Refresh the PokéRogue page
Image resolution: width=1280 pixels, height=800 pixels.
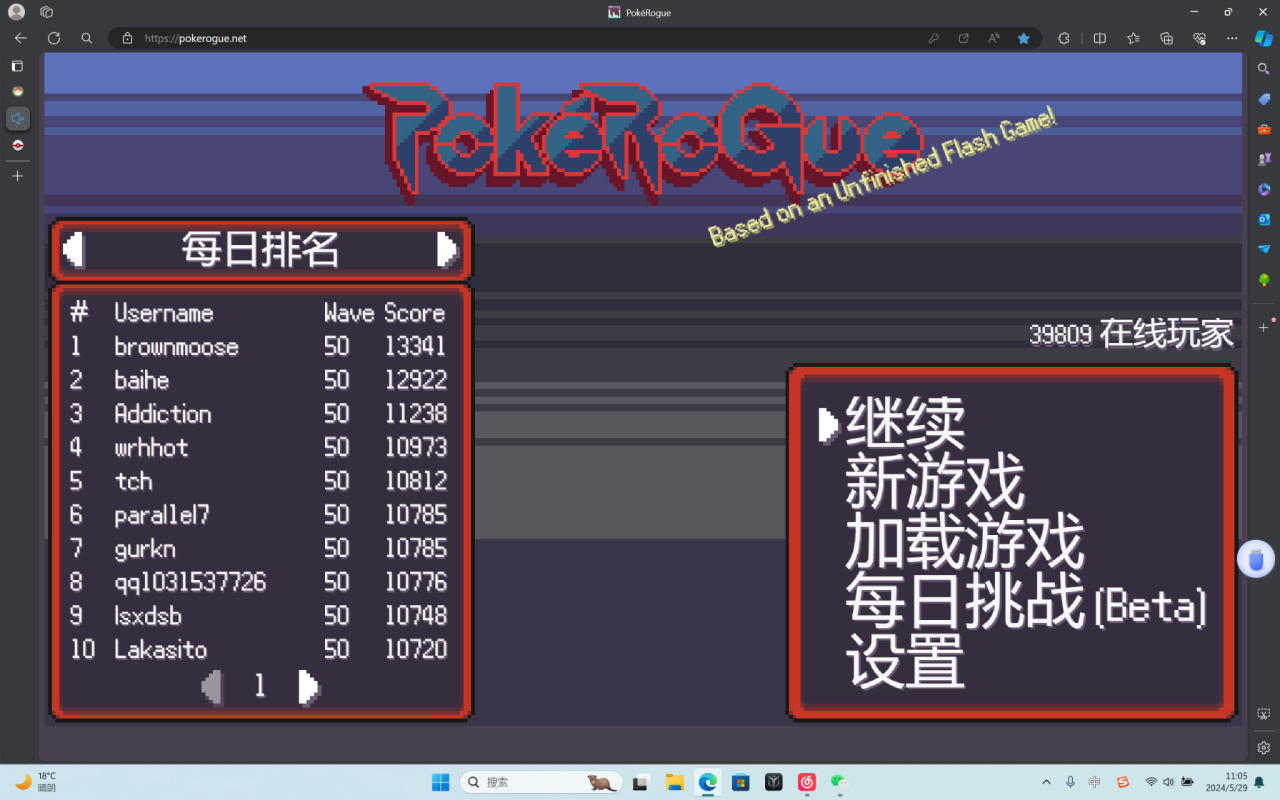54,38
